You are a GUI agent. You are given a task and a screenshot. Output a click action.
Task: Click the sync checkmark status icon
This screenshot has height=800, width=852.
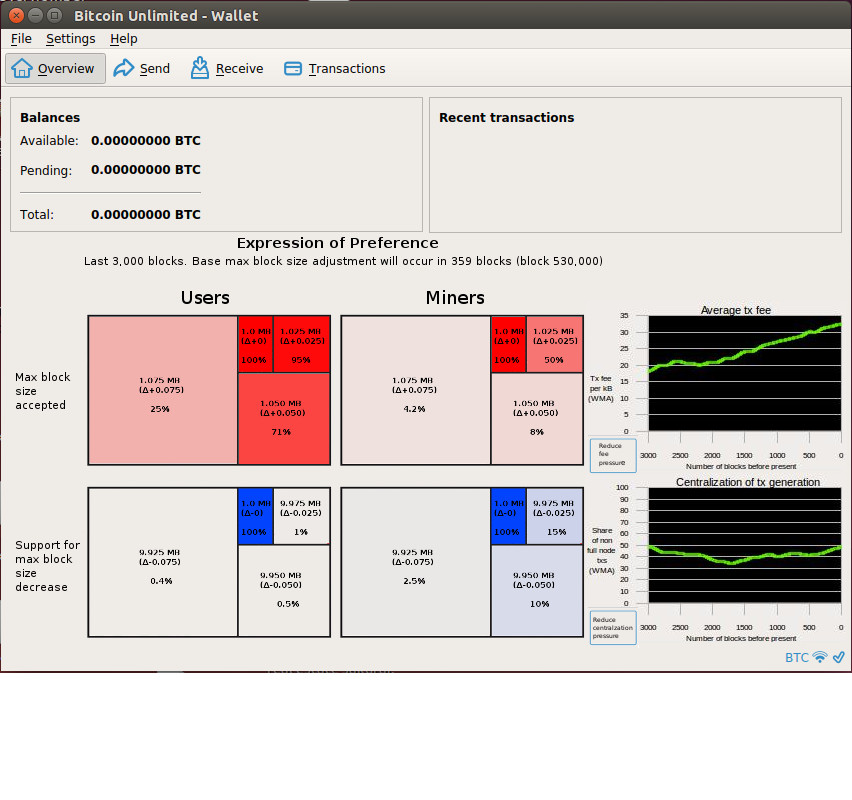click(x=839, y=657)
